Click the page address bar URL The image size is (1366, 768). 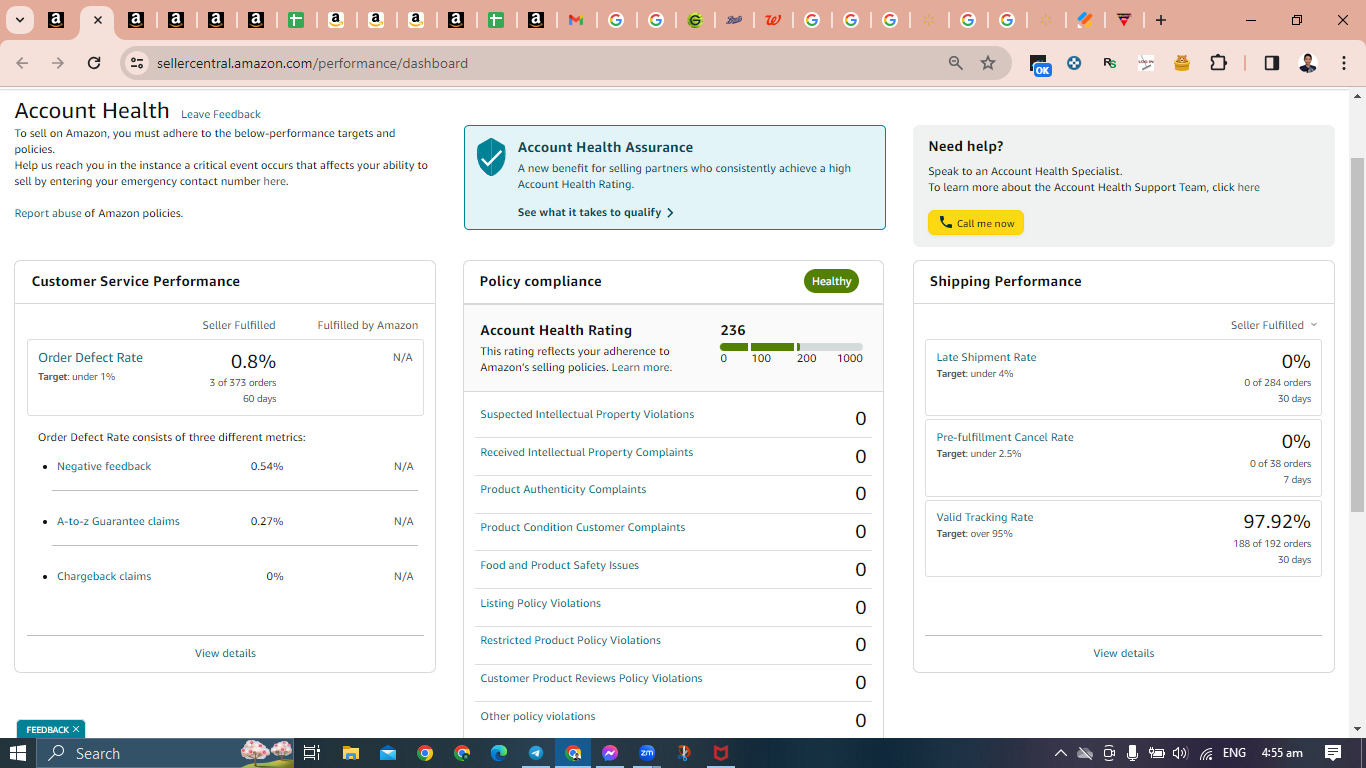pyautogui.click(x=312, y=63)
